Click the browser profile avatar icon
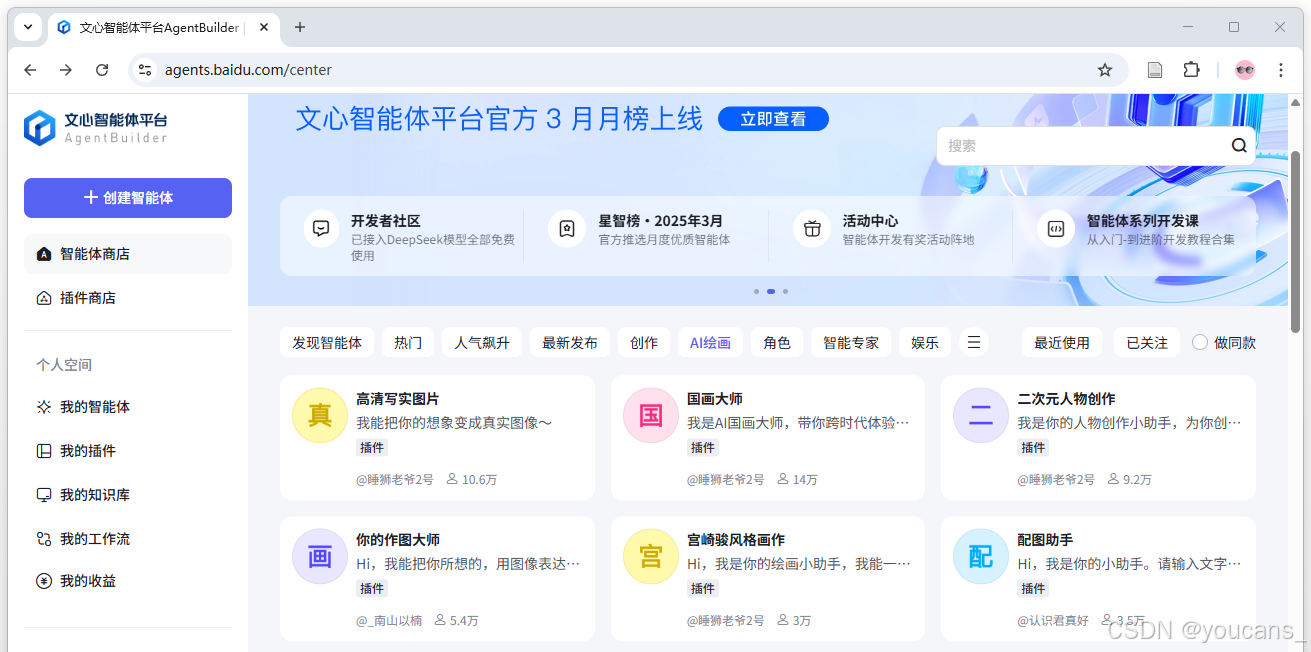The image size is (1311, 652). coord(1245,70)
